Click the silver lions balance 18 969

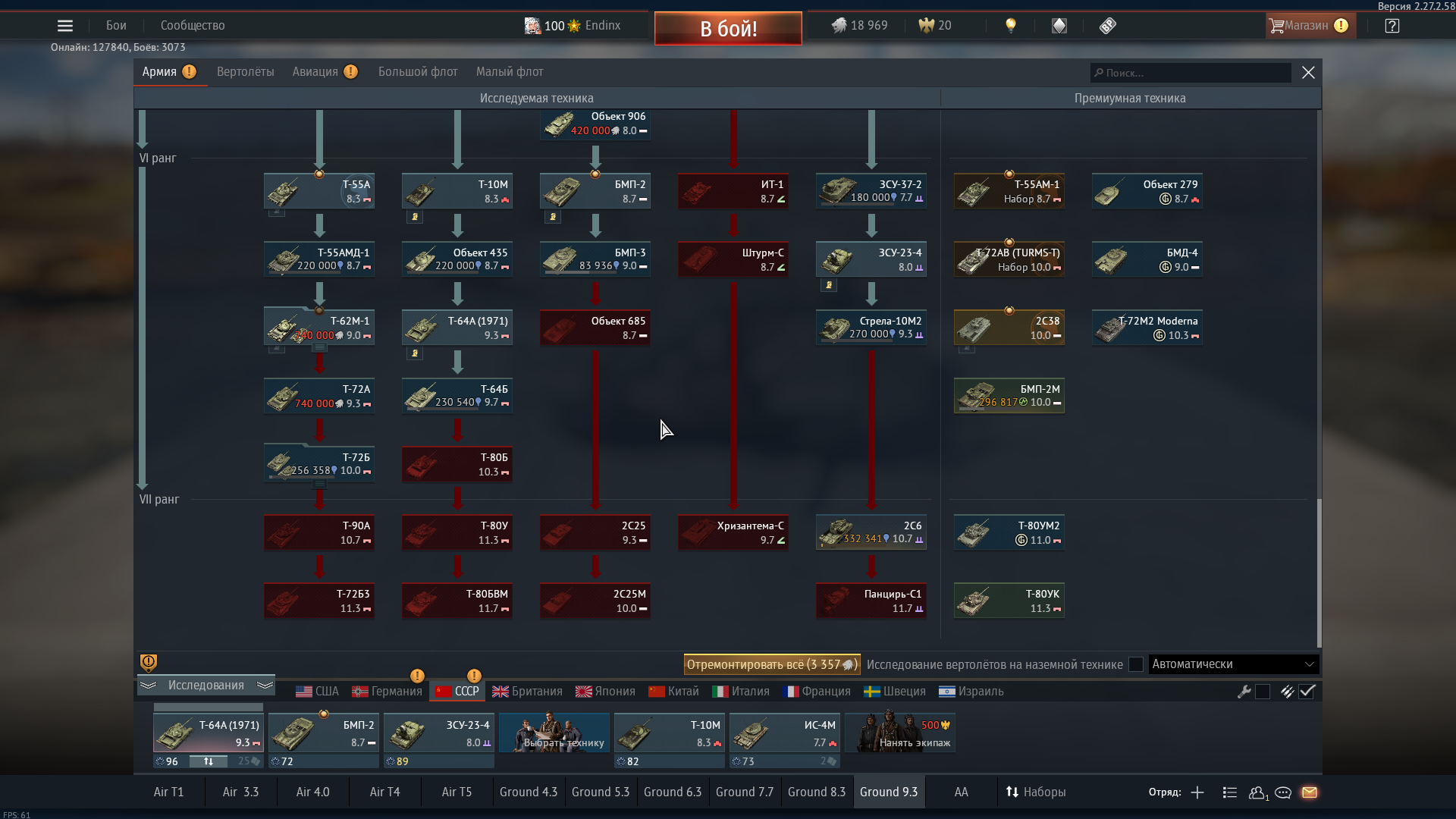coord(860,26)
